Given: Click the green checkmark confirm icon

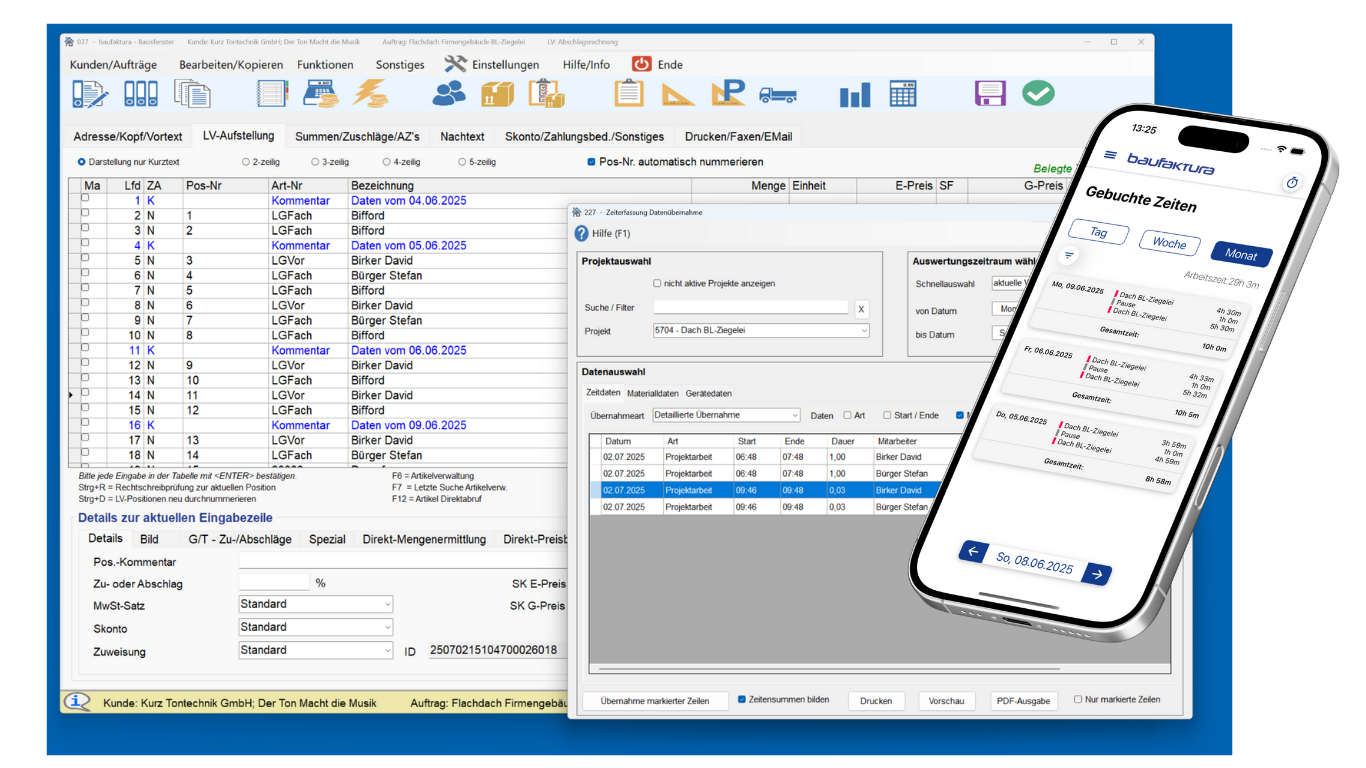Looking at the screenshot, I should click(x=1038, y=94).
